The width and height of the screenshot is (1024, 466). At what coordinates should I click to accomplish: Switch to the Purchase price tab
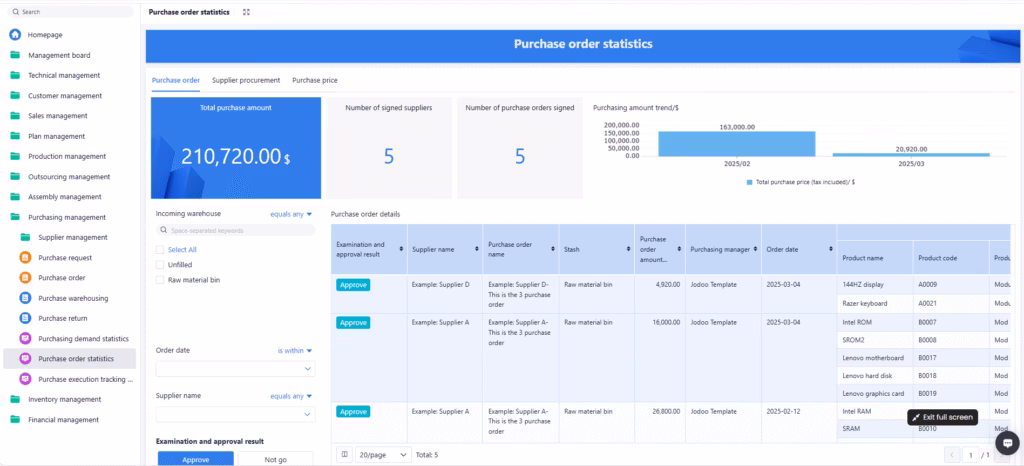coord(313,80)
